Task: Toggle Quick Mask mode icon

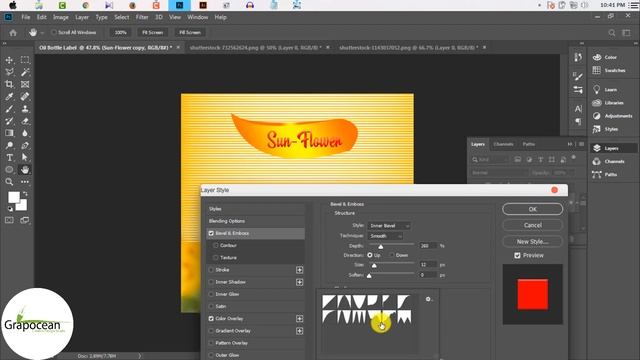Action: (x=9, y=220)
